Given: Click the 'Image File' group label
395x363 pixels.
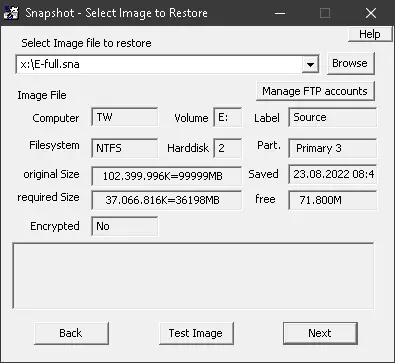Looking at the screenshot, I should coord(42,95).
